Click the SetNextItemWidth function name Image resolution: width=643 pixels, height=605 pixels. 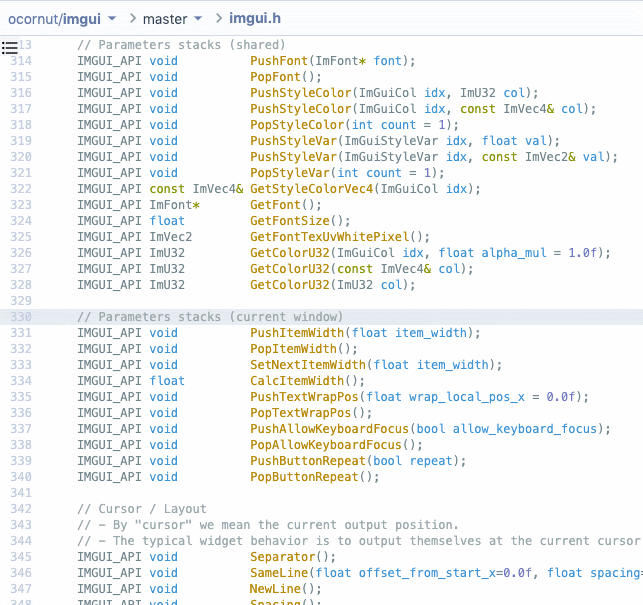pos(308,365)
